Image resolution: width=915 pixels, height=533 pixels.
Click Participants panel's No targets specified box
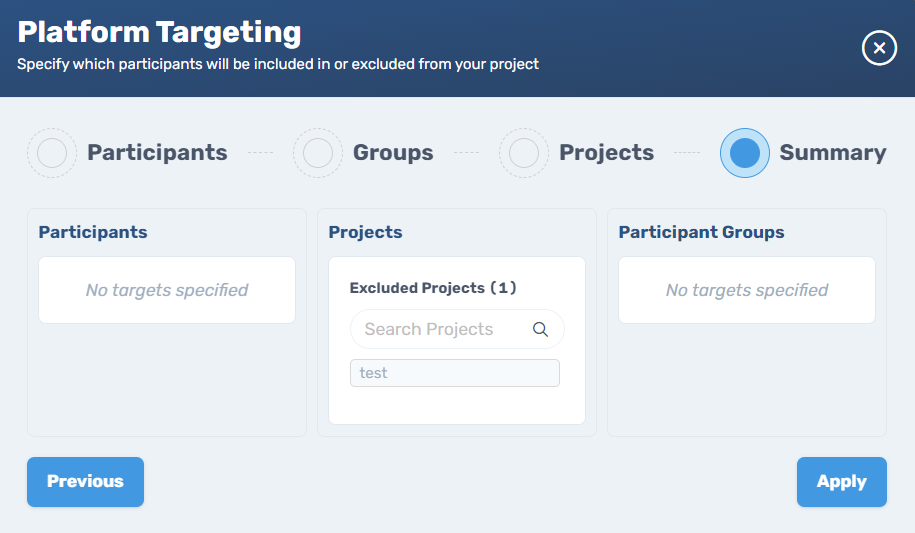click(x=167, y=290)
